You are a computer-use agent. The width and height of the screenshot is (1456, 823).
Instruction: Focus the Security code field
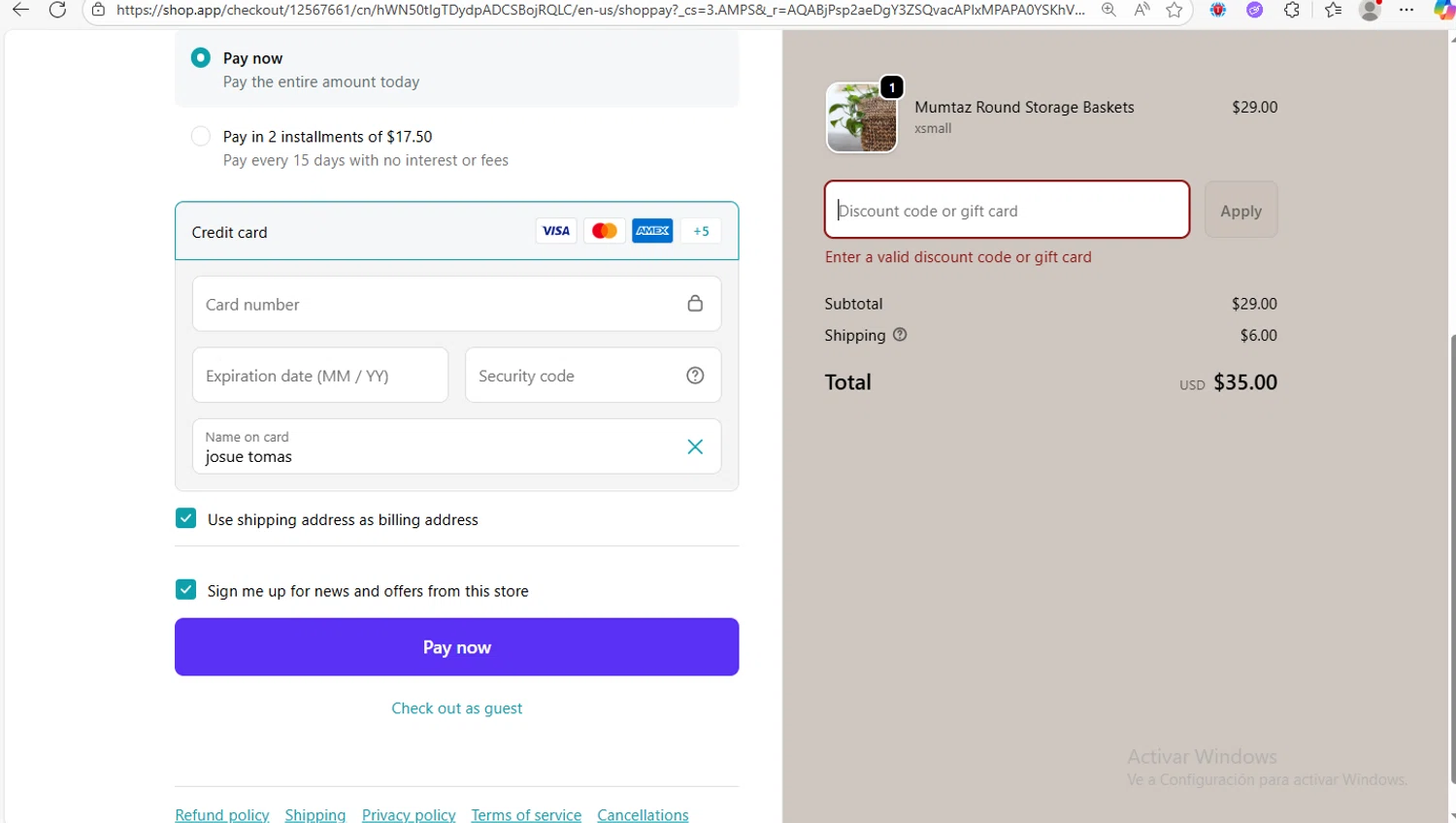click(x=593, y=376)
